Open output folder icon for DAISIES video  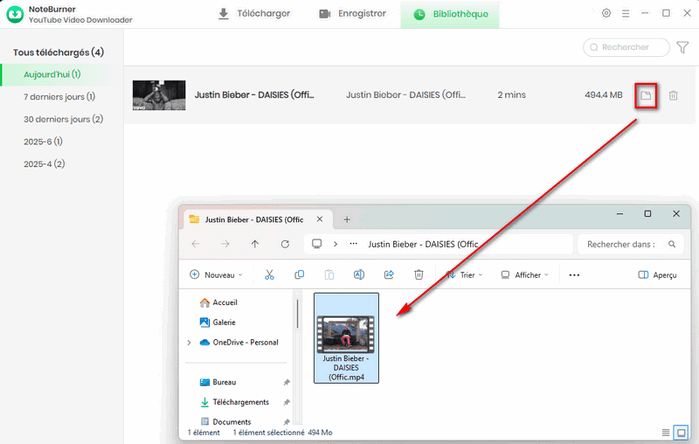(646, 95)
